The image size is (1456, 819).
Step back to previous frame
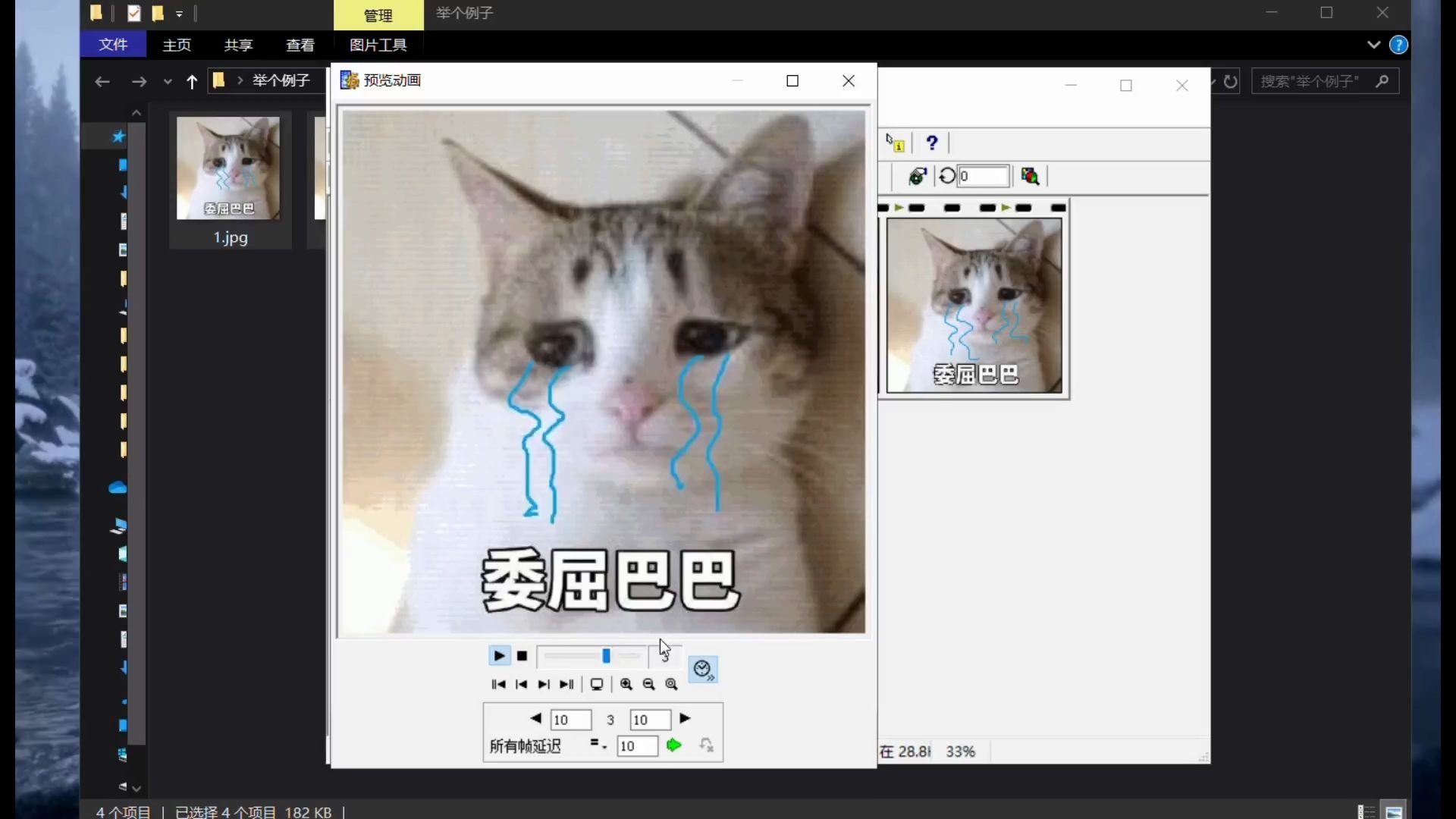[x=521, y=684]
